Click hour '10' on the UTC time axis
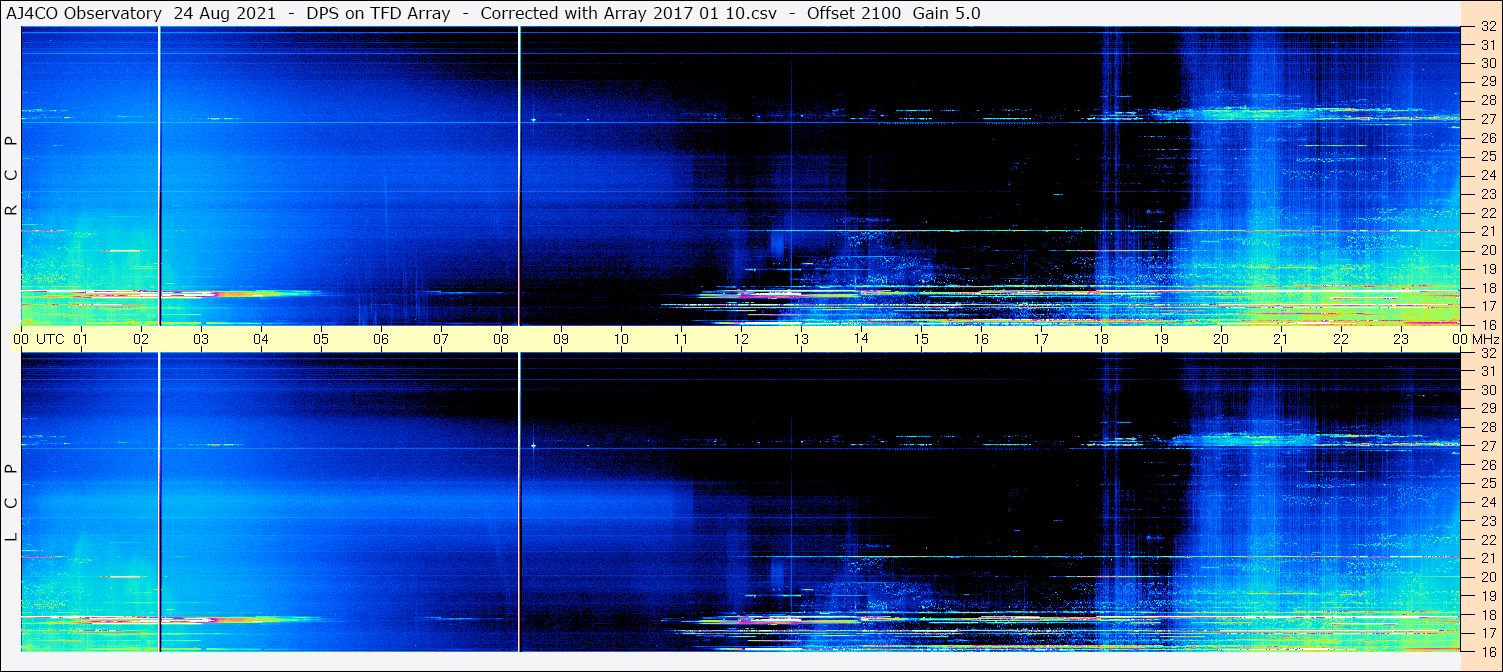 [x=621, y=339]
